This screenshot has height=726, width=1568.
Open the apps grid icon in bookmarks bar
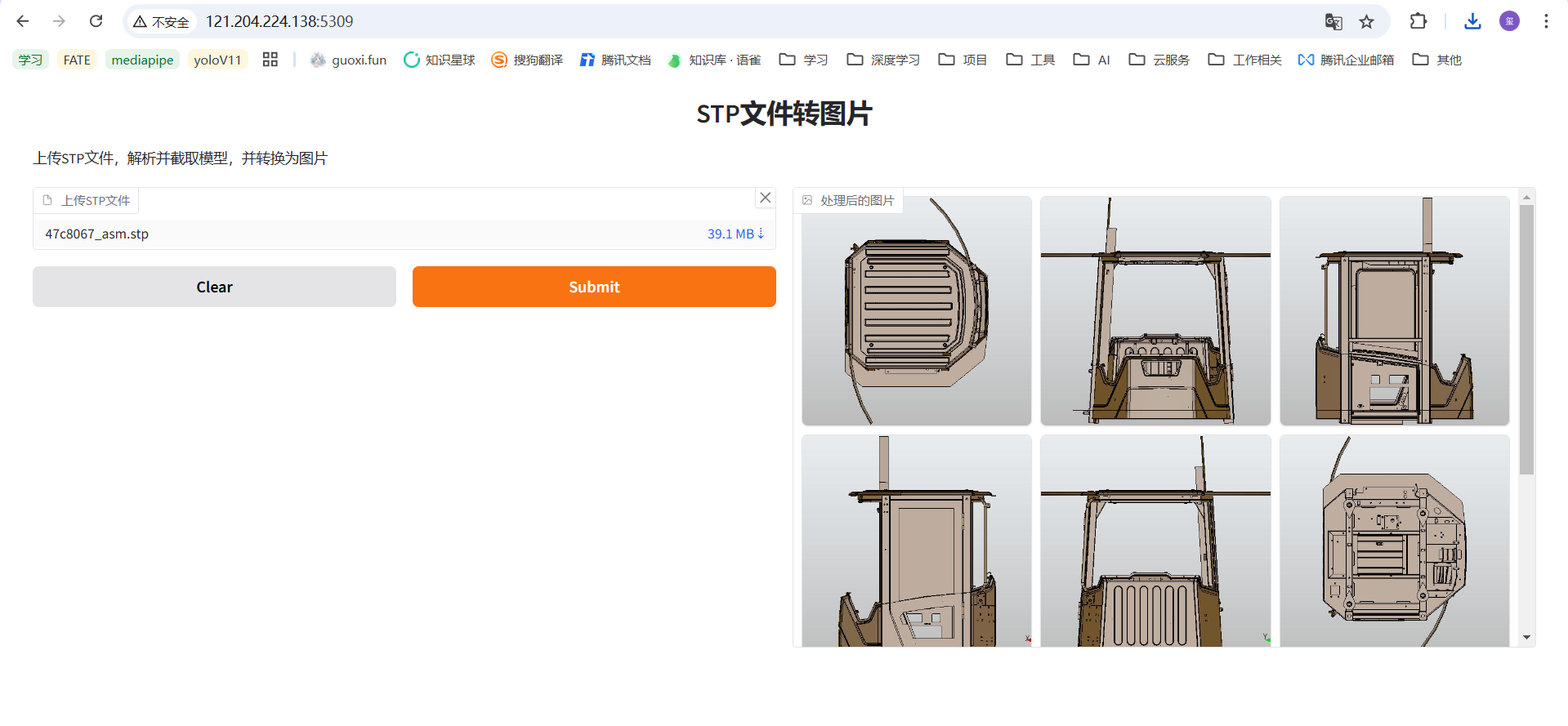[270, 60]
